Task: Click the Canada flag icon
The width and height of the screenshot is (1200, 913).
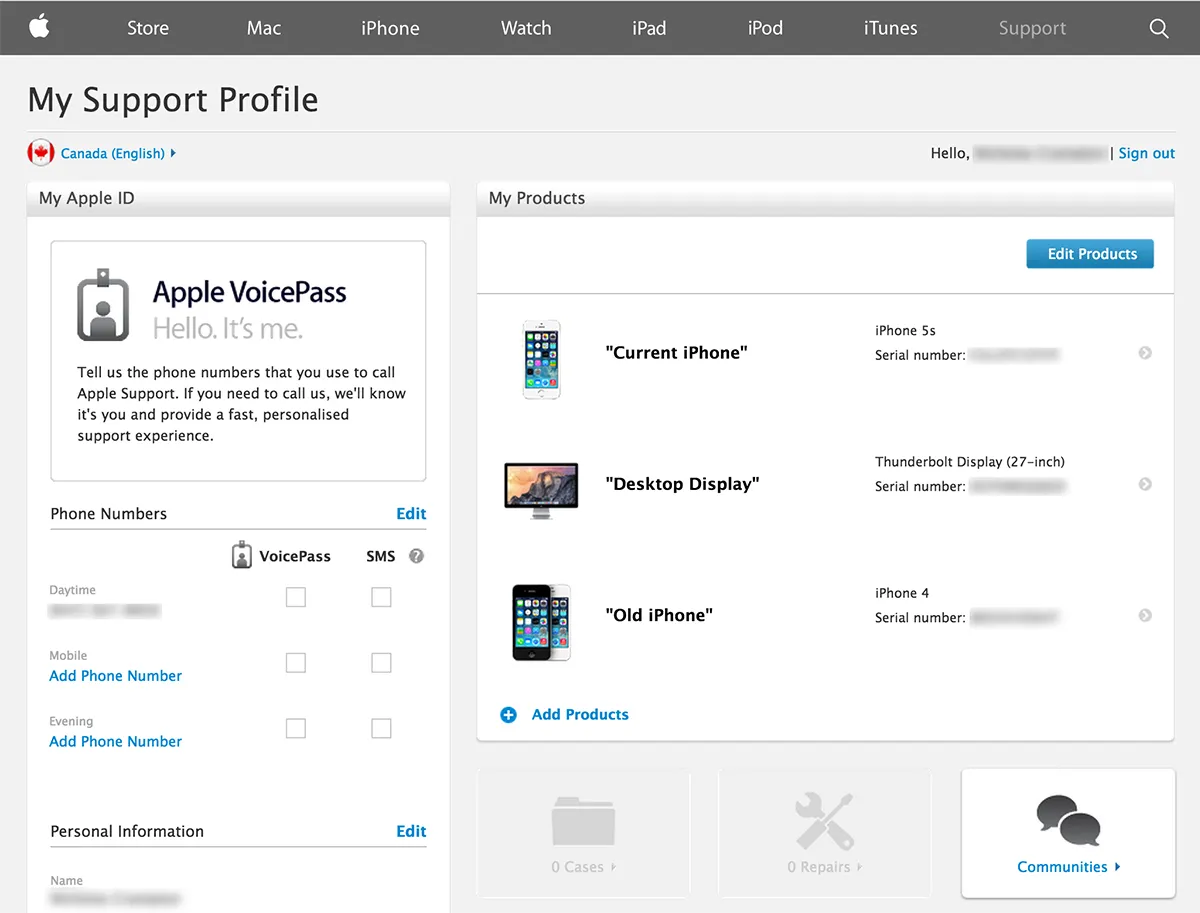Action: point(41,153)
